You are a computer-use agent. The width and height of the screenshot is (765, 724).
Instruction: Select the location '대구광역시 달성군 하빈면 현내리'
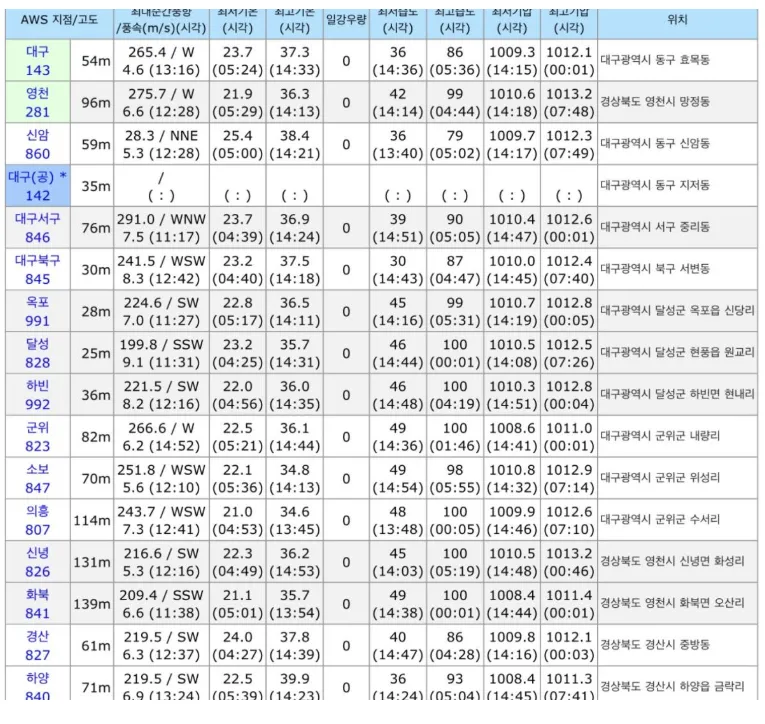coord(677,394)
